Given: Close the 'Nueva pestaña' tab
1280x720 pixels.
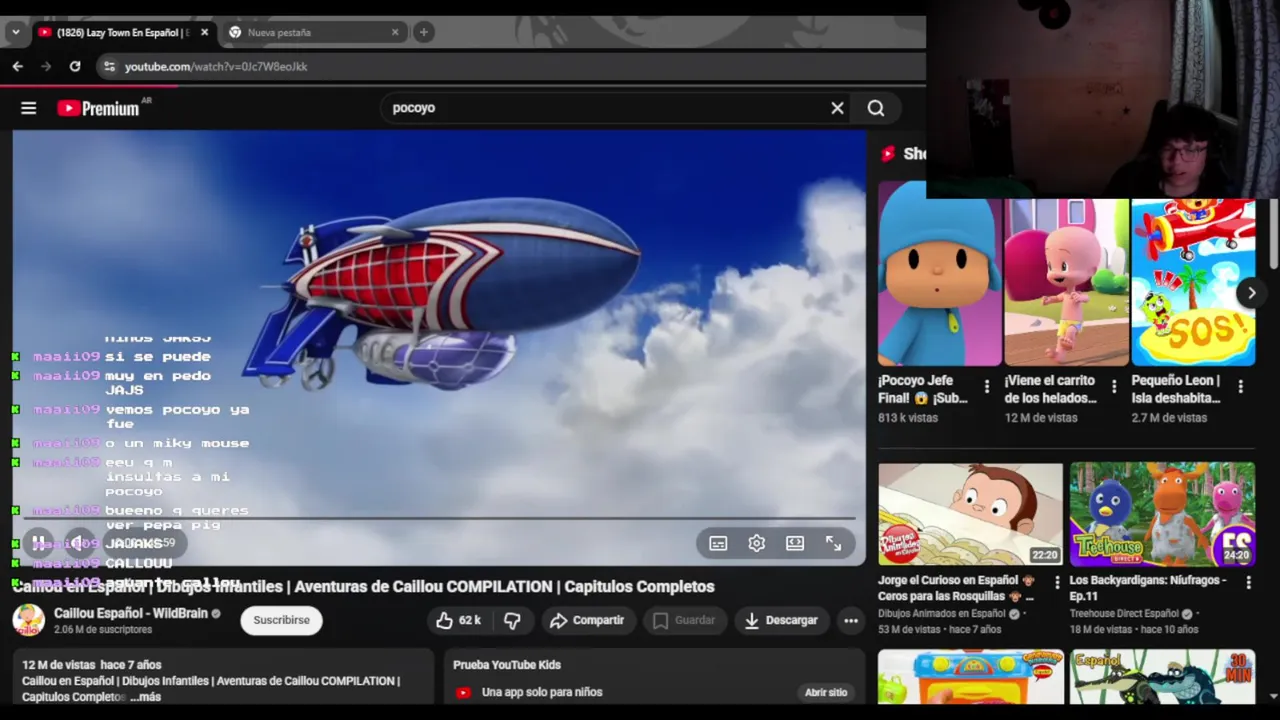Looking at the screenshot, I should [x=394, y=32].
